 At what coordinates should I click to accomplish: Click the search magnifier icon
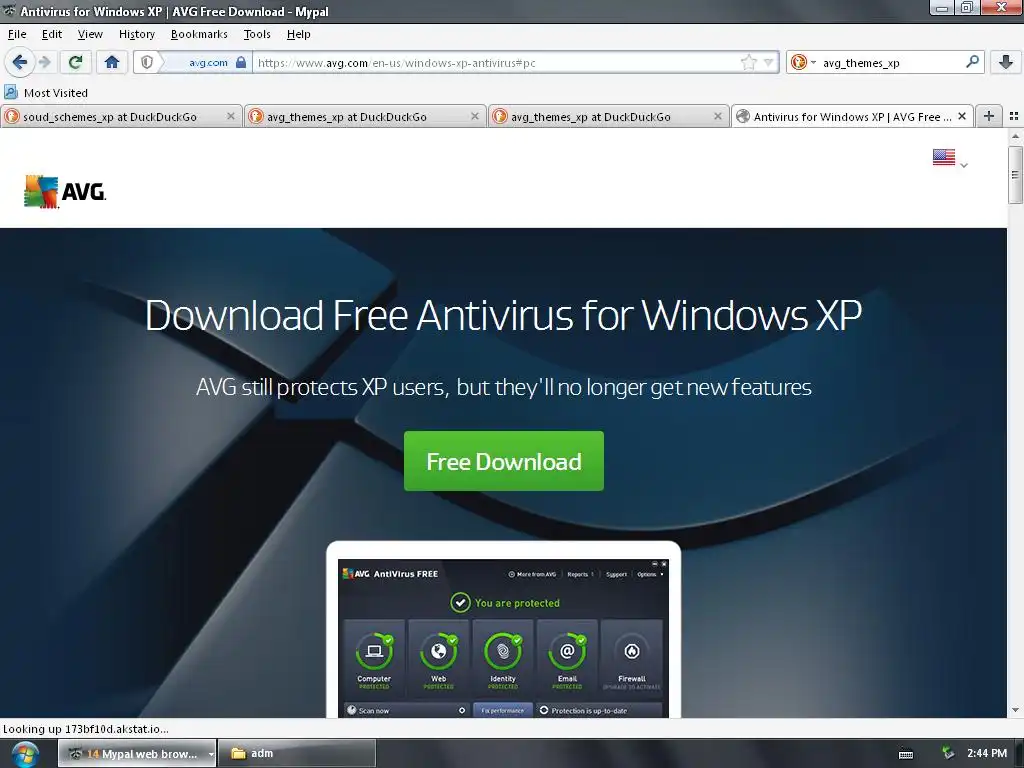point(972,62)
